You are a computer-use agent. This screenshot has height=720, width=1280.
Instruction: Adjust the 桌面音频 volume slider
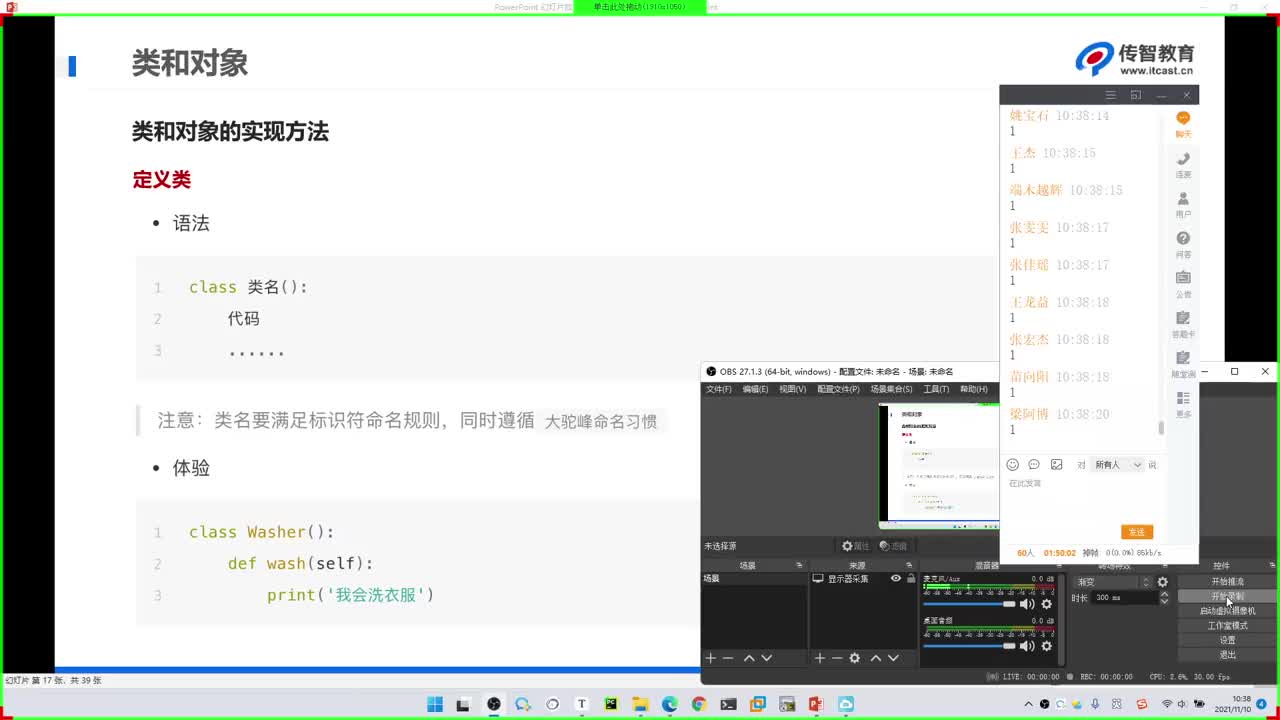pyautogui.click(x=969, y=646)
